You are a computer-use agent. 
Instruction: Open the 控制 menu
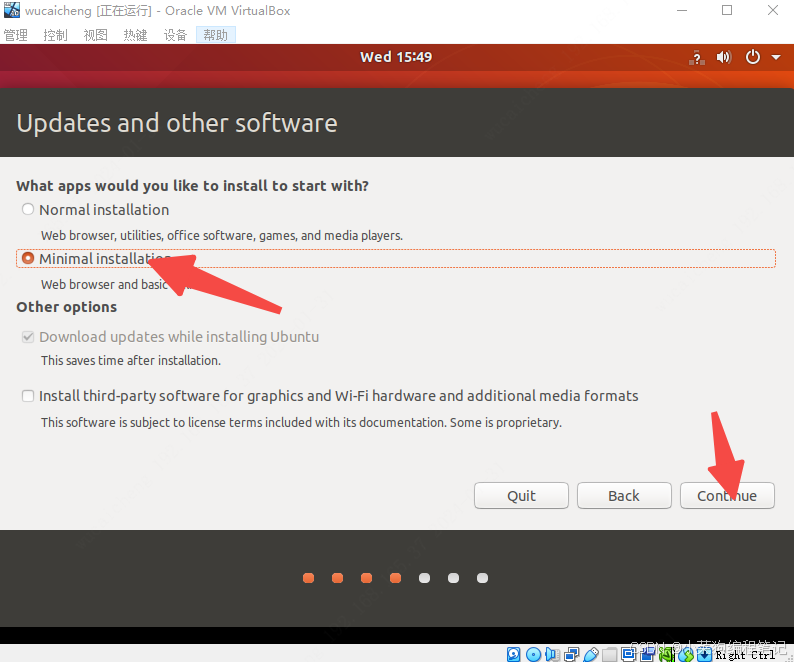(55, 35)
